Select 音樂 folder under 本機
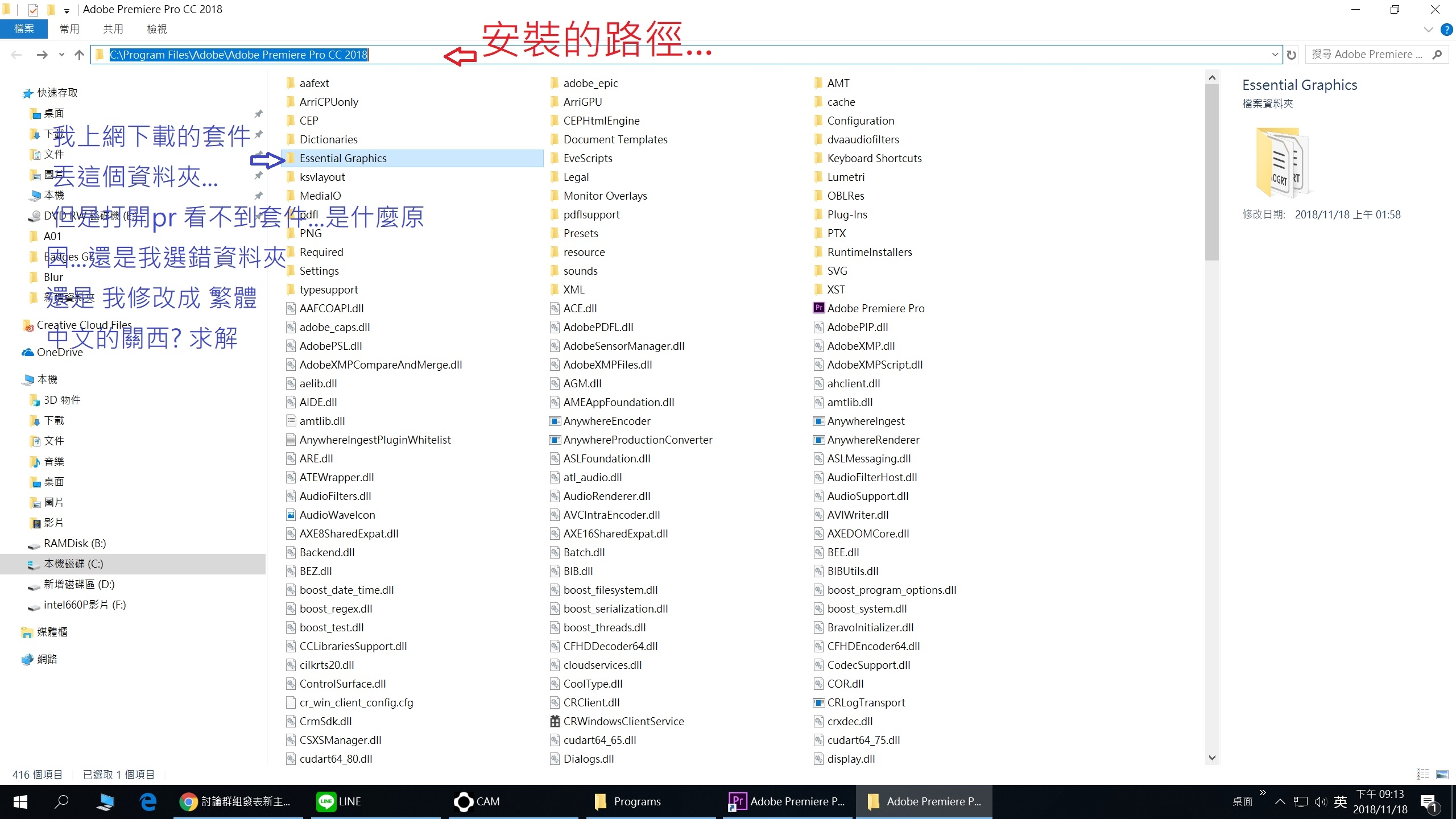Image resolution: width=1456 pixels, height=819 pixels. (x=53, y=461)
